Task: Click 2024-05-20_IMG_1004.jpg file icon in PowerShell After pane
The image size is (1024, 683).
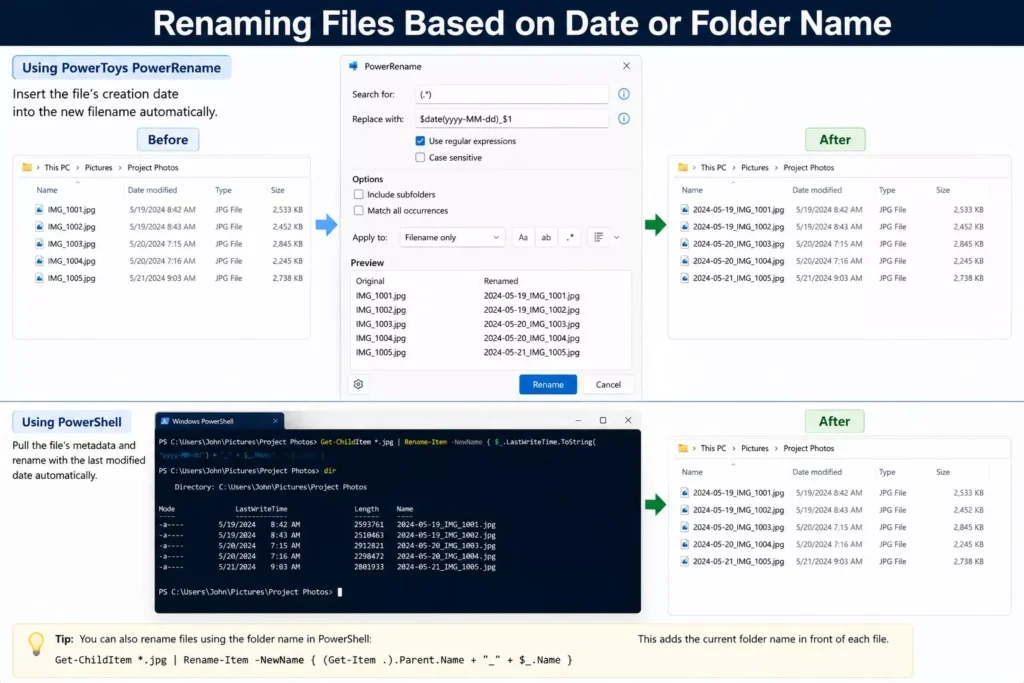Action: [684, 544]
